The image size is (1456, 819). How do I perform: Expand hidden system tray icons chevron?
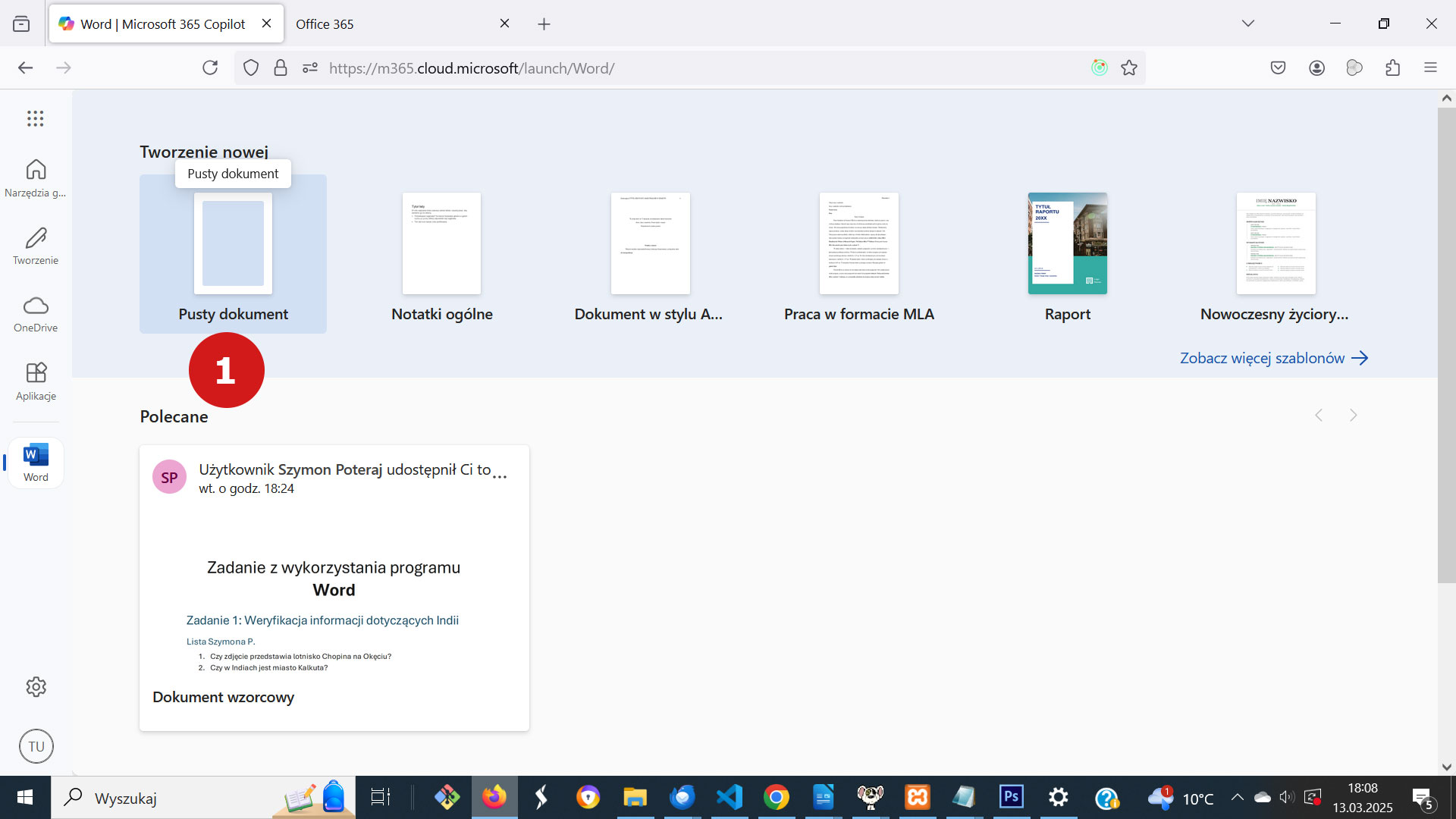[1237, 798]
